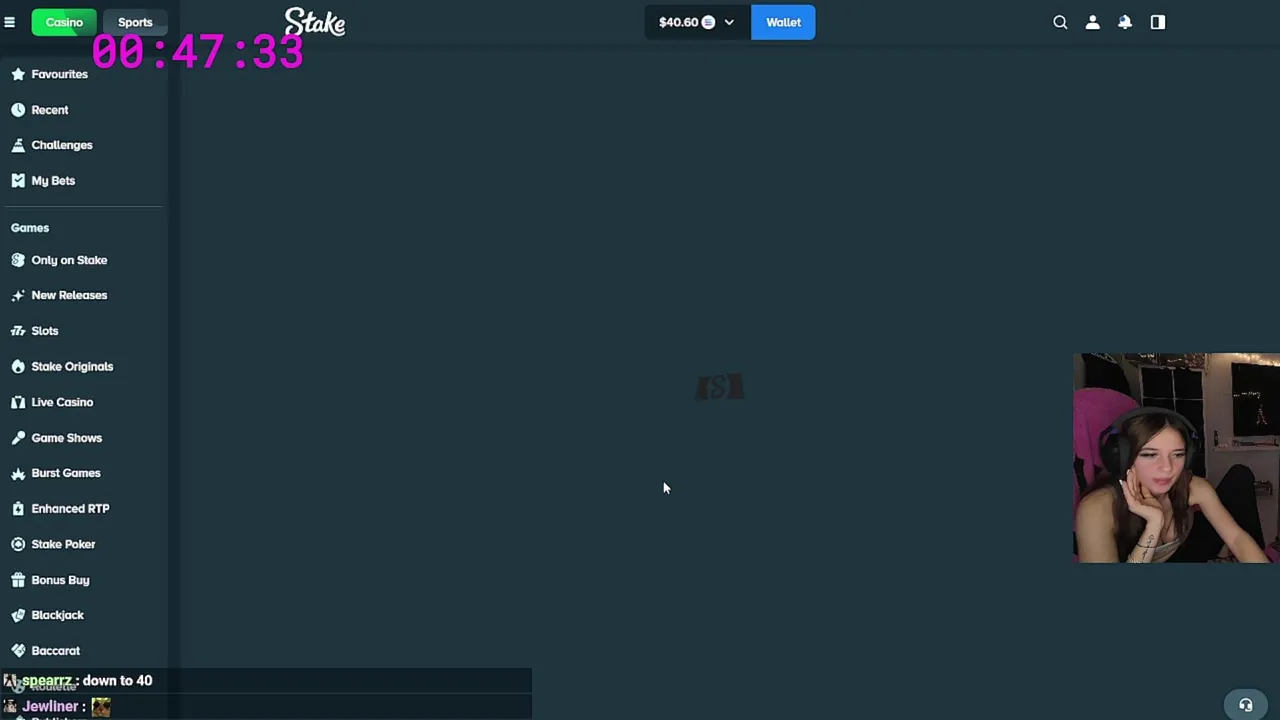Viewport: 1280px width, 720px height.
Task: Click the Burst Games icon
Action: point(18,473)
